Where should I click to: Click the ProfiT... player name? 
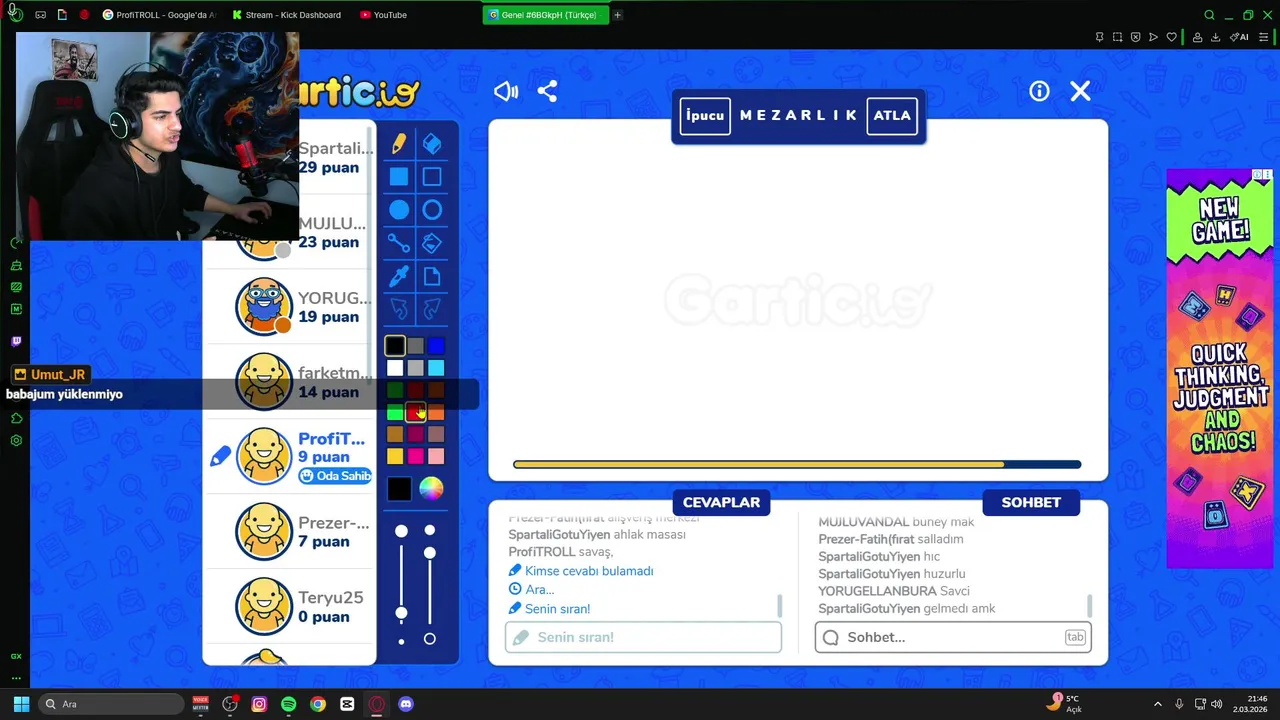click(x=331, y=439)
